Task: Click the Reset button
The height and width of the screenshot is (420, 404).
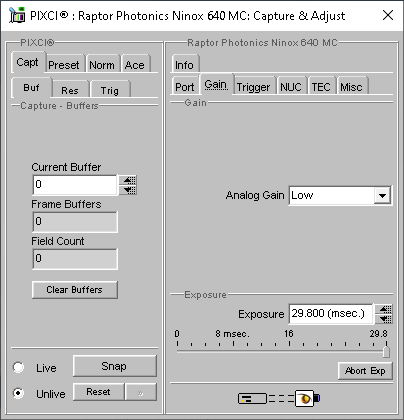Action: tap(99, 392)
